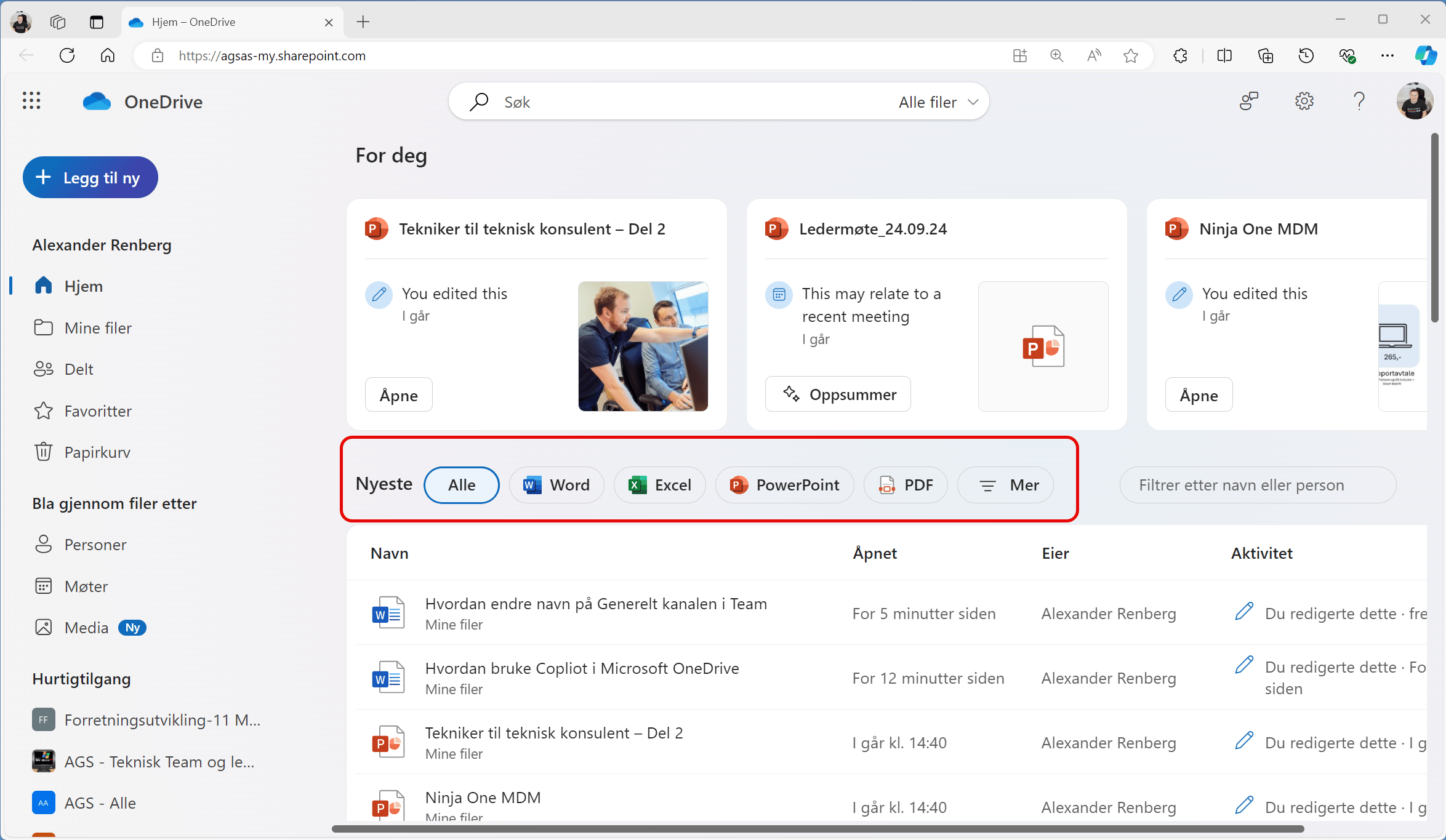
Task: Open browser Collections icon
Action: [x=1265, y=56]
